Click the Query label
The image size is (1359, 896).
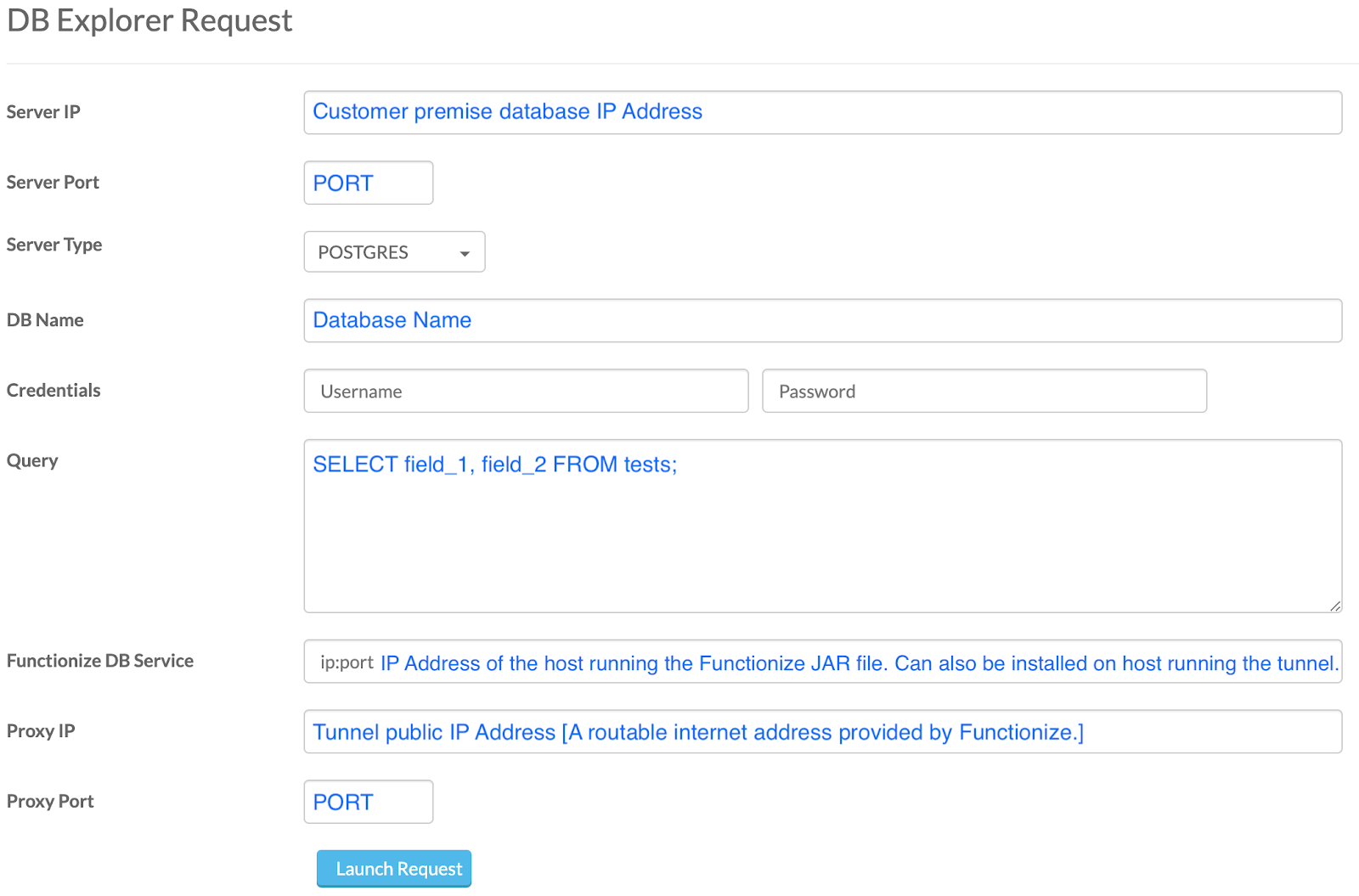[32, 461]
